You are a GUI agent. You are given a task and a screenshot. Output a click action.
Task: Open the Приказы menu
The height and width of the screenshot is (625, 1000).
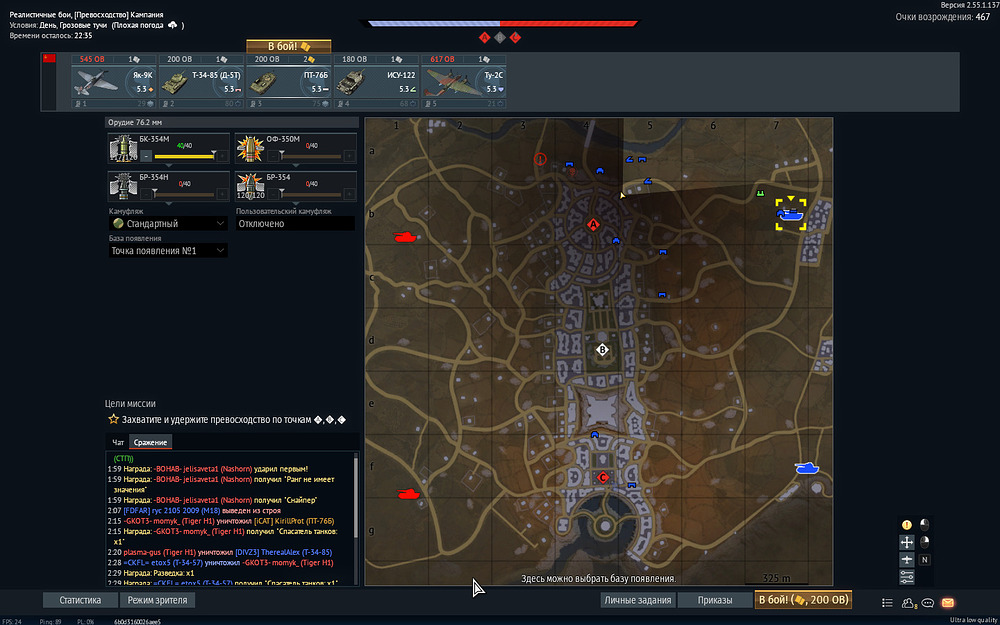pos(715,600)
